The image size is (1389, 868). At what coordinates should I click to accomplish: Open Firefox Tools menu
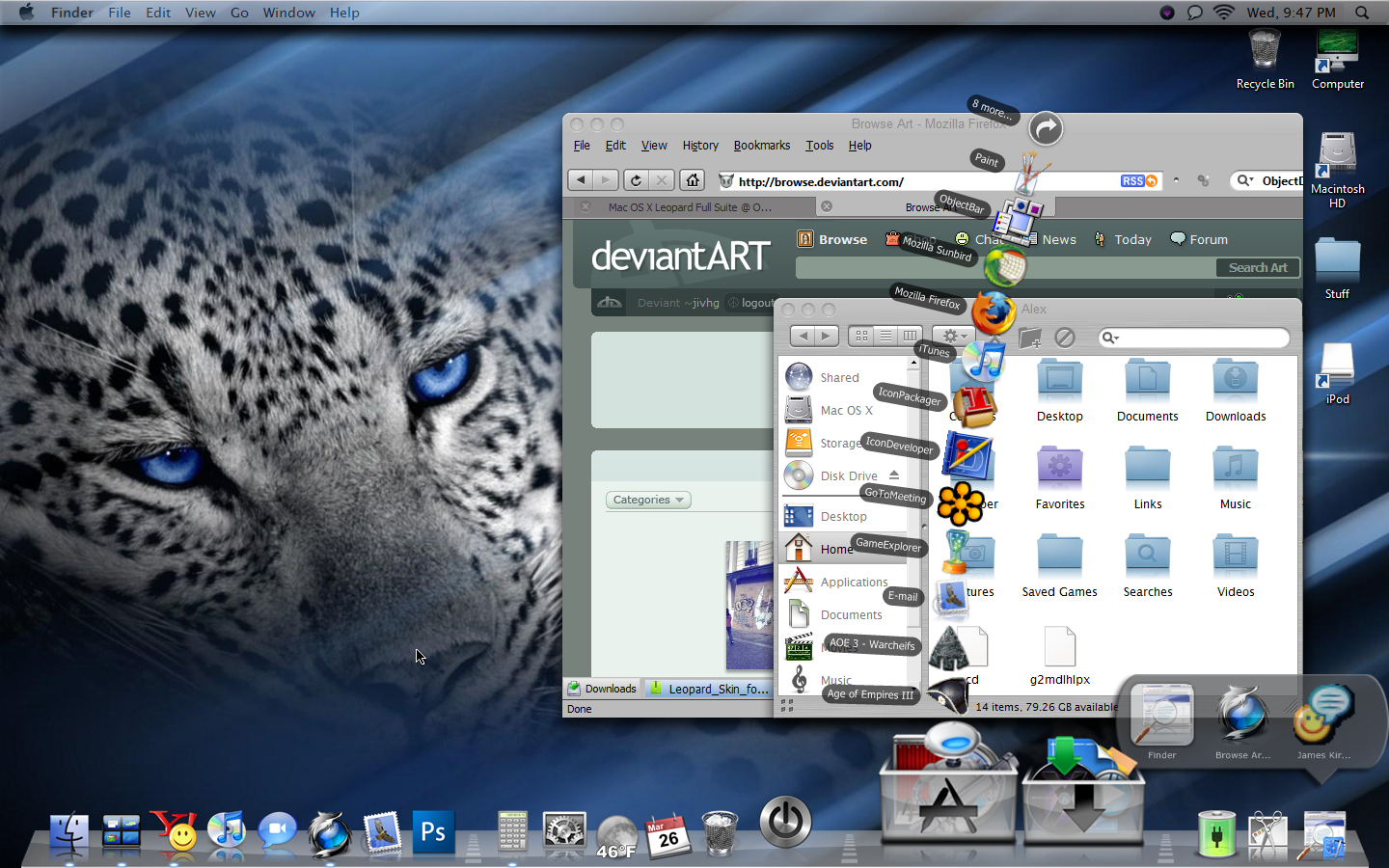(x=819, y=146)
